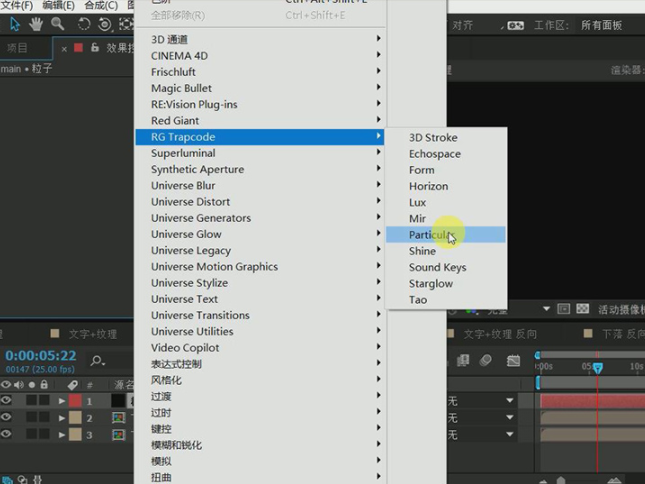Click layer 2 composition source icon
Image resolution: width=645 pixels, height=484 pixels.
click(x=118, y=418)
